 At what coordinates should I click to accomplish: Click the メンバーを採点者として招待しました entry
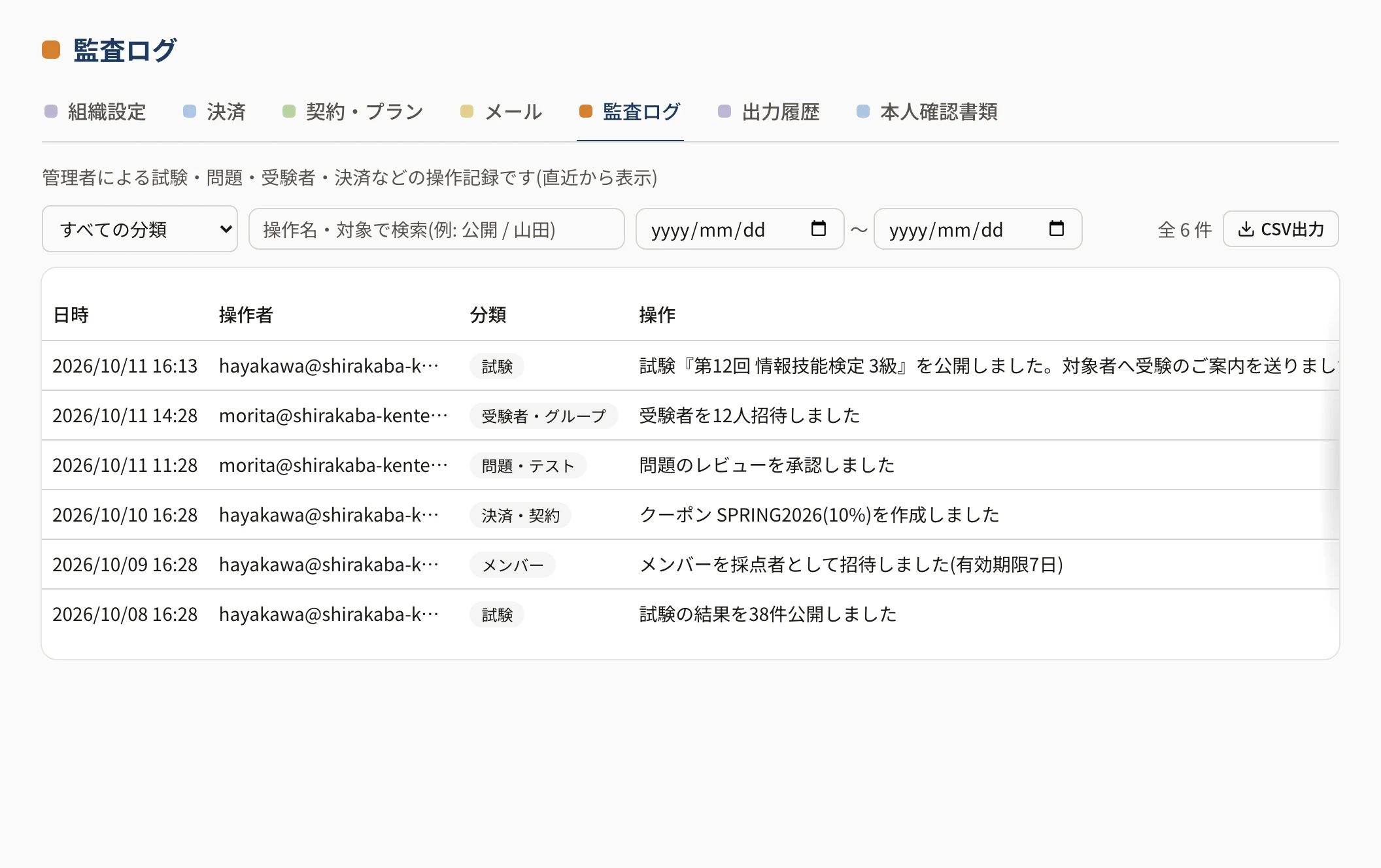point(851,565)
